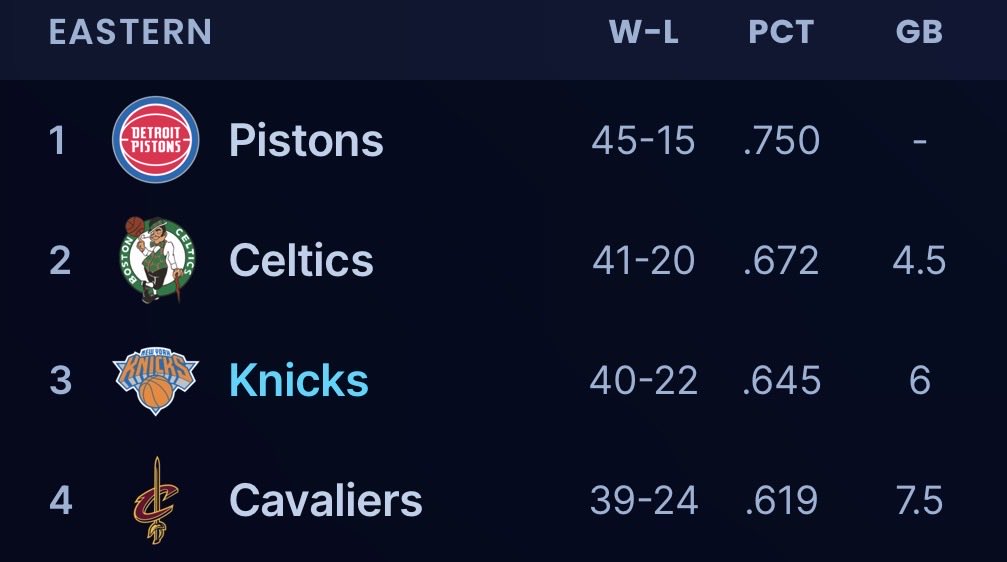Open the Detroit Pistons team logo
Screen dimensions: 1007x562
[155, 140]
